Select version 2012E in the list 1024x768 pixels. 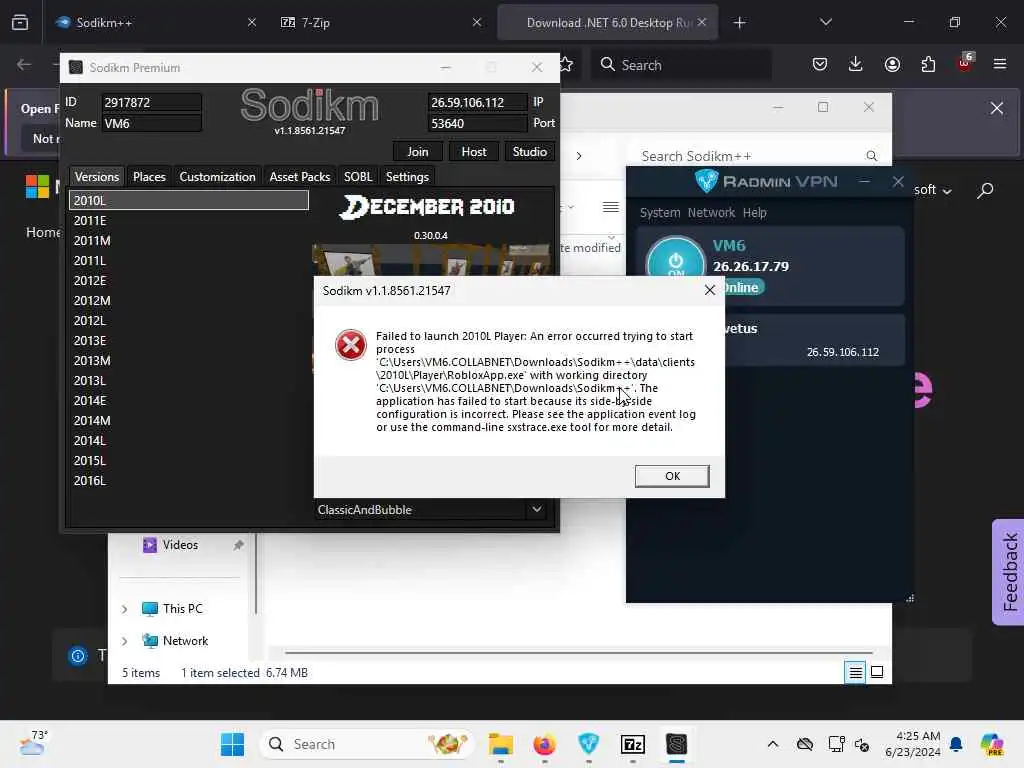tap(189, 280)
